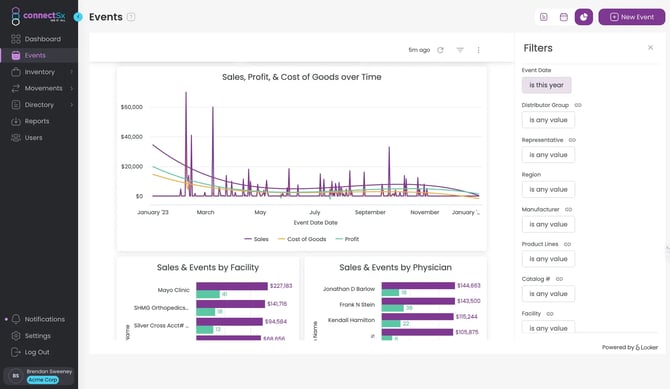670x389 pixels.
Task: Switch to the calendar view icon
Action: pos(564,17)
